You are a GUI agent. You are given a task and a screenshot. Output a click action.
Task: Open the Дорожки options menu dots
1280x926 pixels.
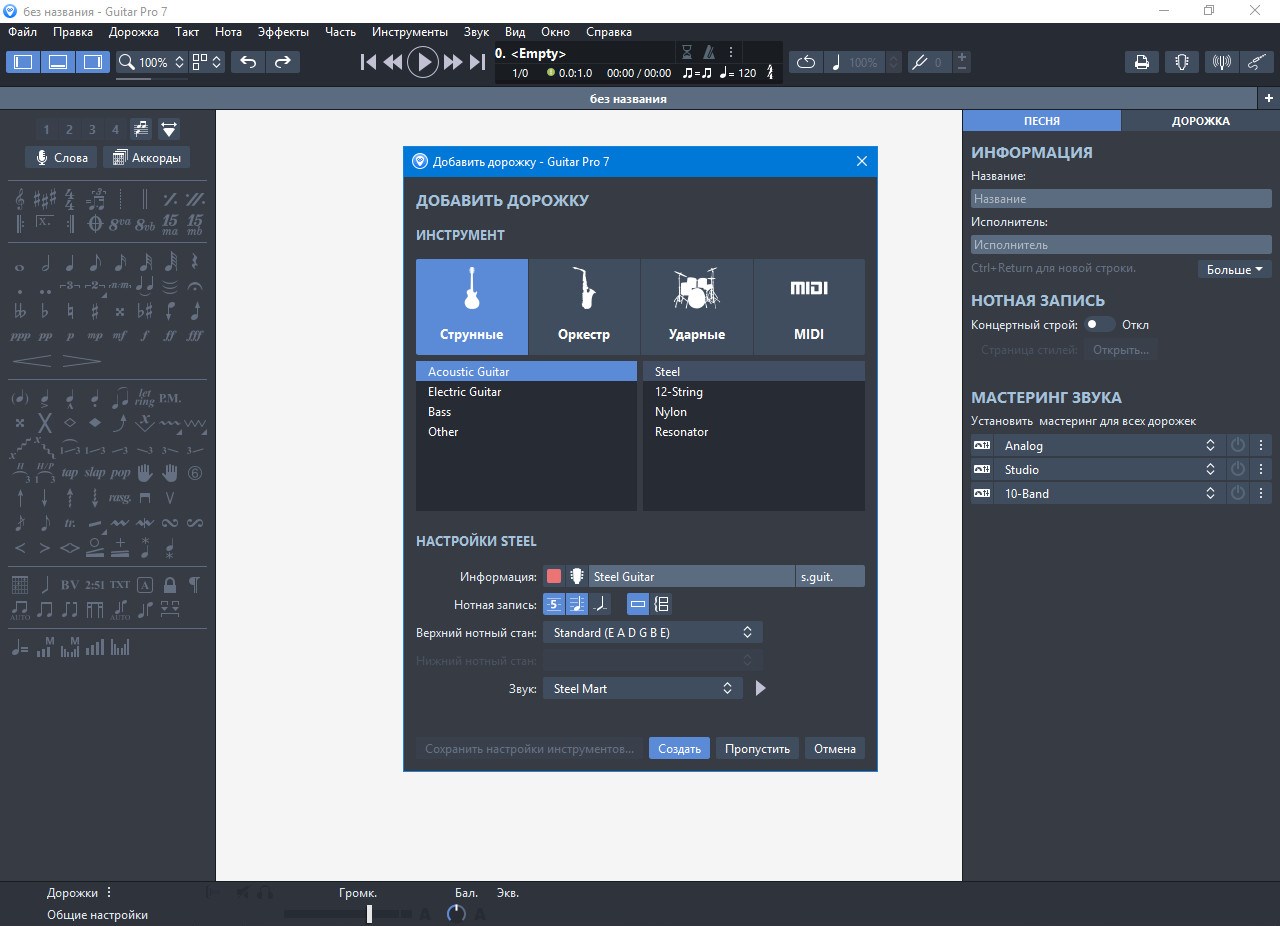click(x=109, y=893)
